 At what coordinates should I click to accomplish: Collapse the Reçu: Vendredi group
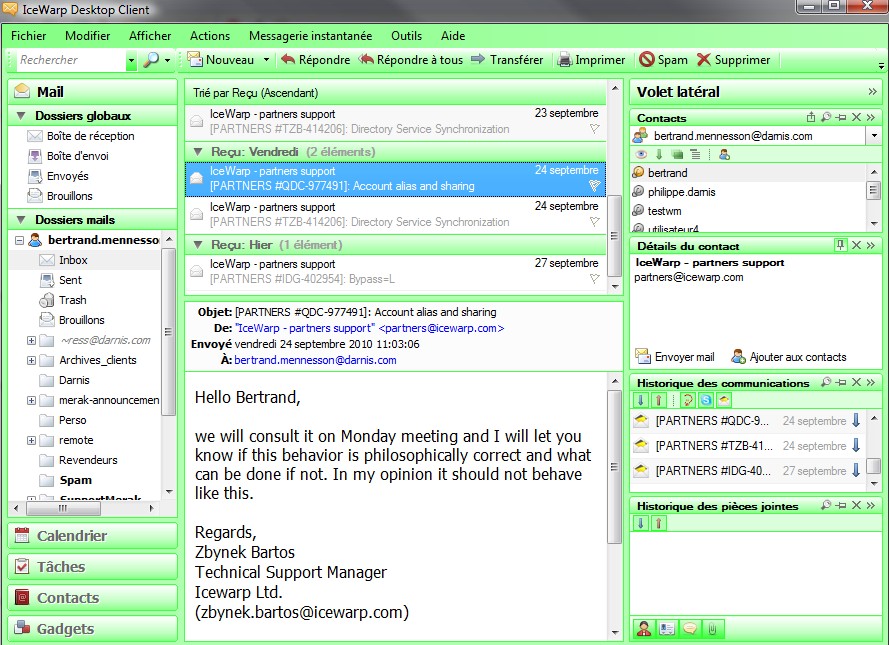pyautogui.click(x=198, y=152)
